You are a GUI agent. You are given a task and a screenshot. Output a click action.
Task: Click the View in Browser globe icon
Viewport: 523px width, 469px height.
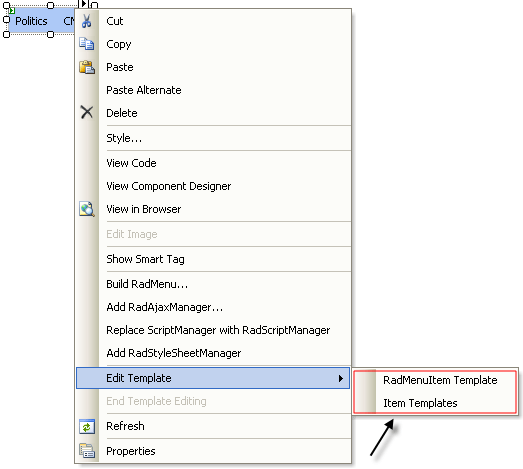point(87,209)
